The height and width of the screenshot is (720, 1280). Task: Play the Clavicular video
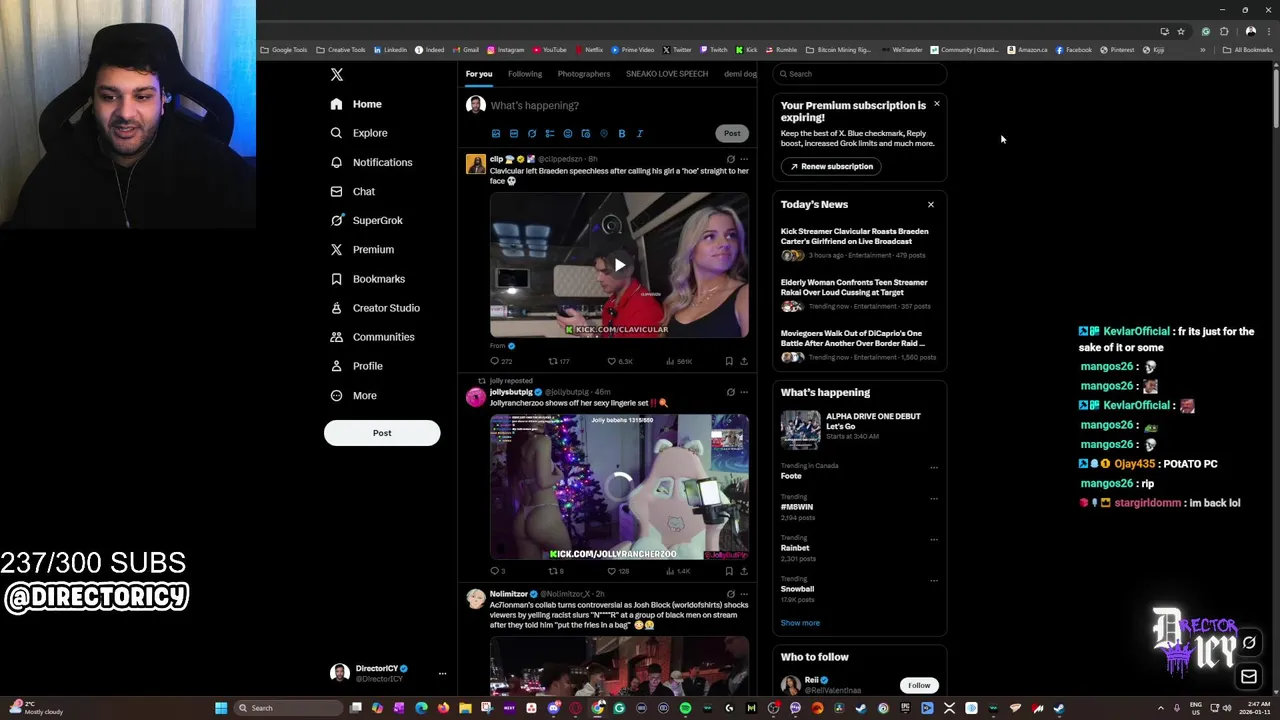pos(620,265)
